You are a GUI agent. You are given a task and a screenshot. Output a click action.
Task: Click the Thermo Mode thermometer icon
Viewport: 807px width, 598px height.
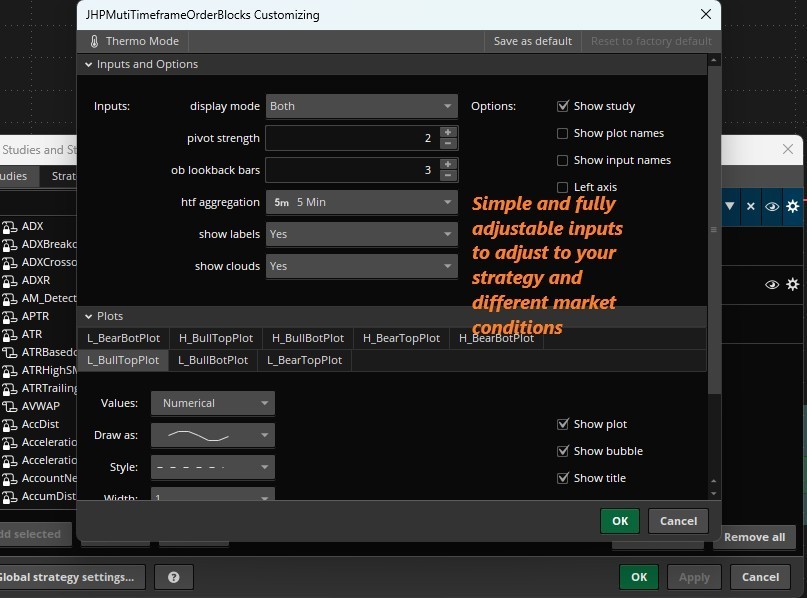click(x=95, y=41)
